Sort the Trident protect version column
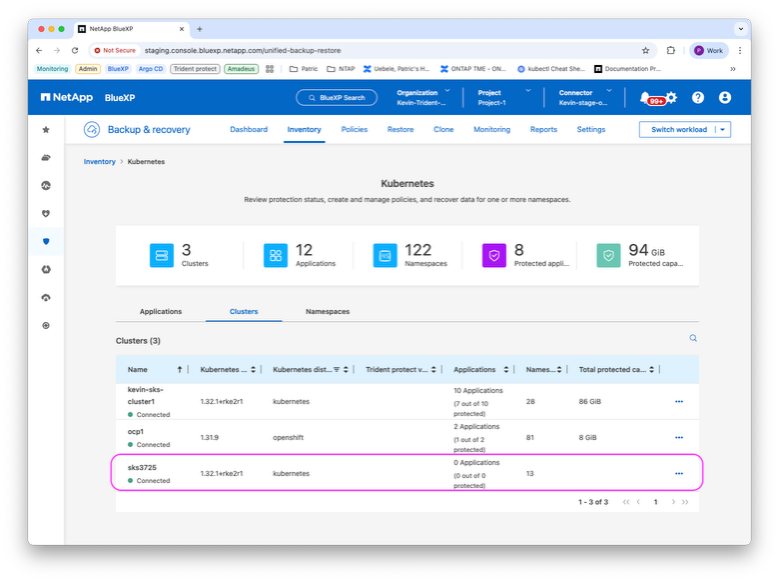The height and width of the screenshot is (582, 779). pos(433,369)
